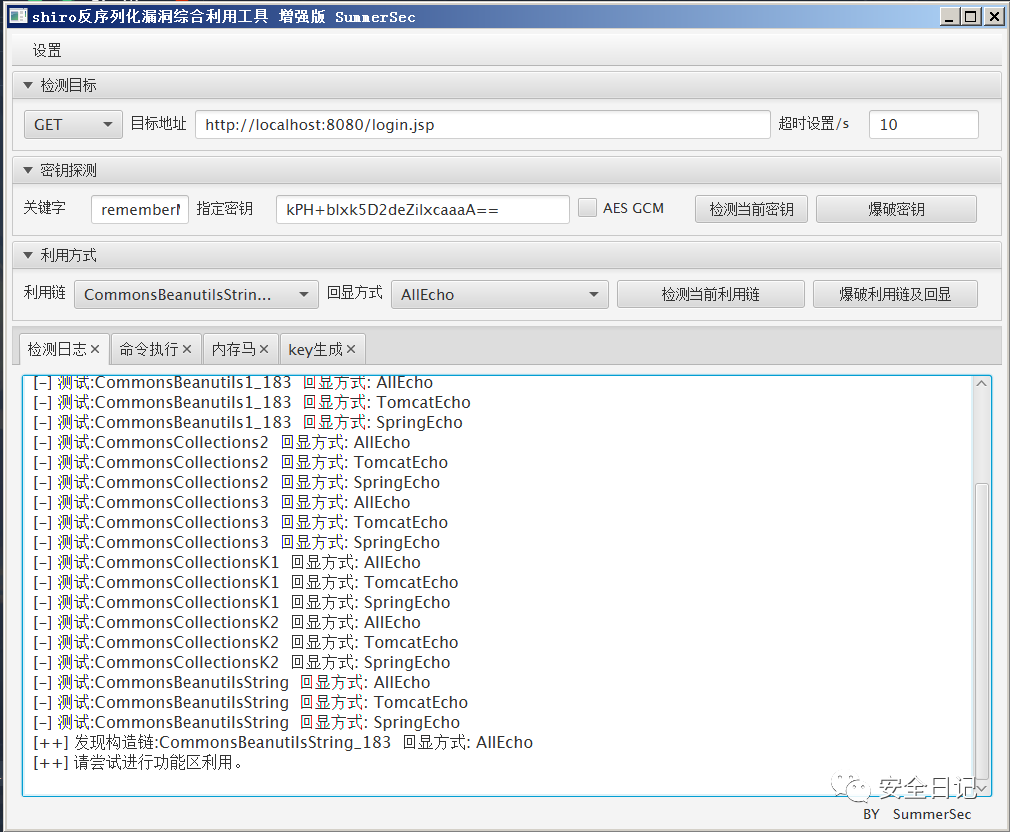Close the key生成 tab
Viewport: 1010px width, 832px height.
coord(351,349)
